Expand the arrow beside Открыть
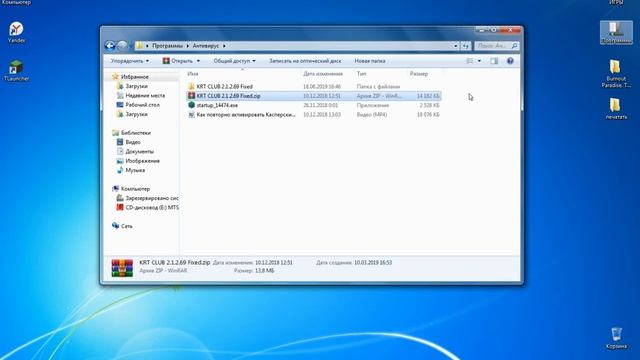 point(198,61)
